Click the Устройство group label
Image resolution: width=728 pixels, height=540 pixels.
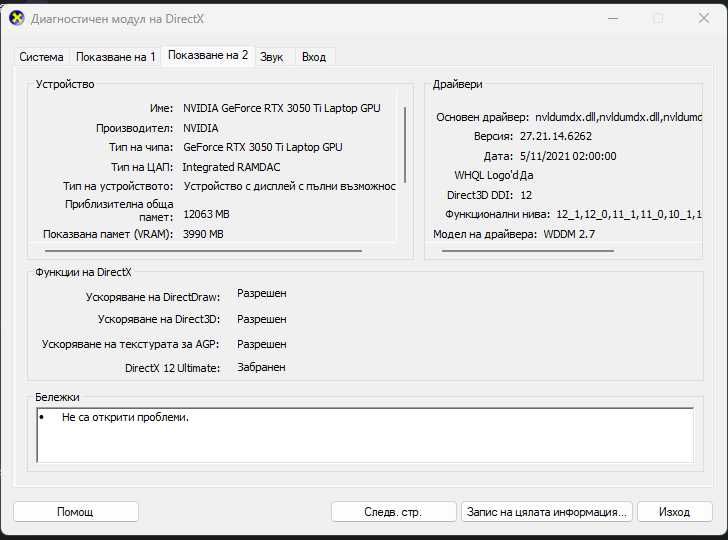click(x=65, y=85)
